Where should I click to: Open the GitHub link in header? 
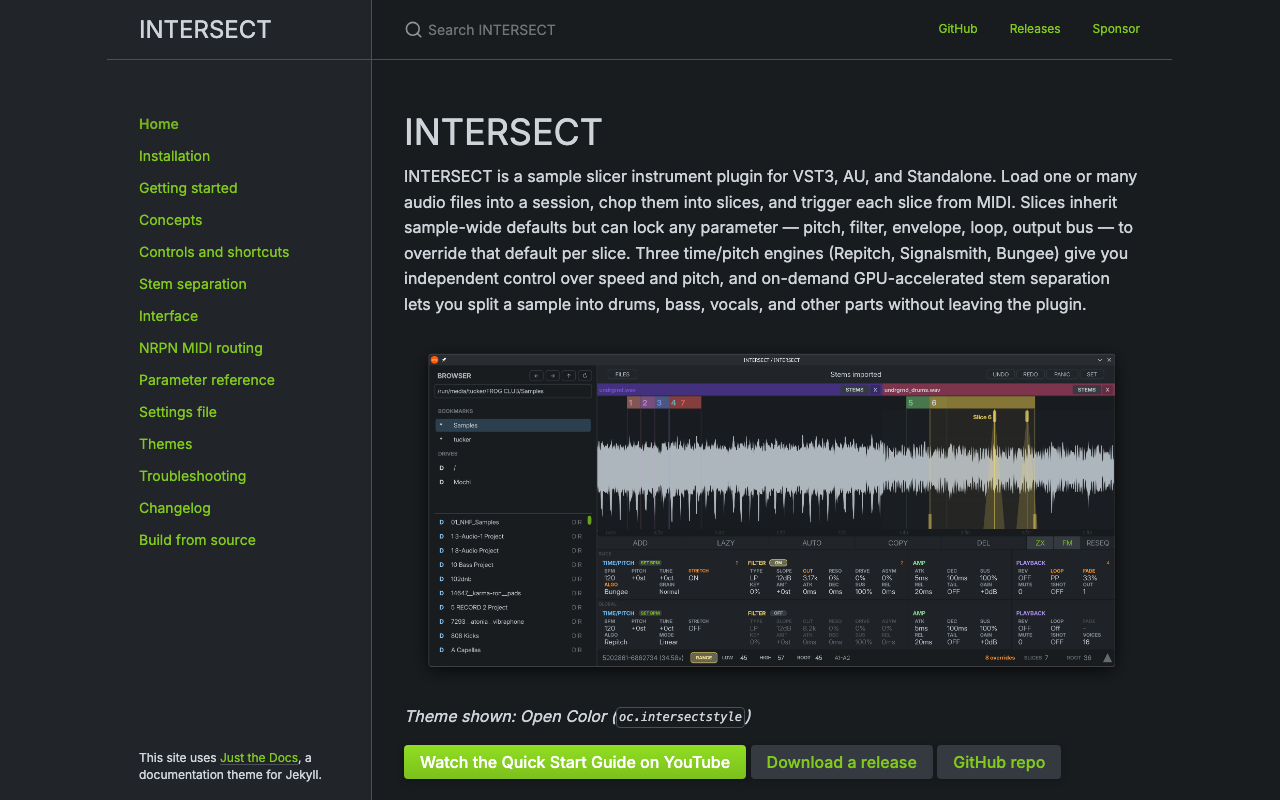[x=958, y=29]
